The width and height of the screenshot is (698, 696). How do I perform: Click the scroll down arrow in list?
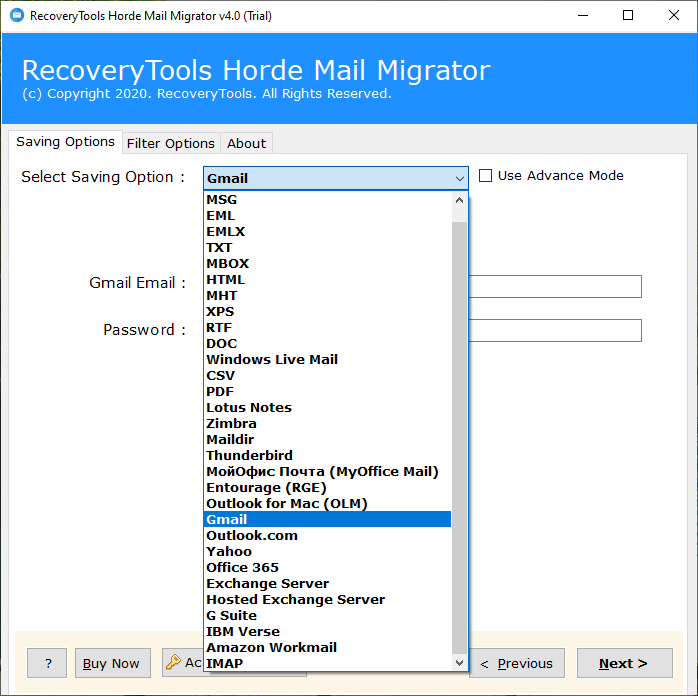pyautogui.click(x=459, y=663)
